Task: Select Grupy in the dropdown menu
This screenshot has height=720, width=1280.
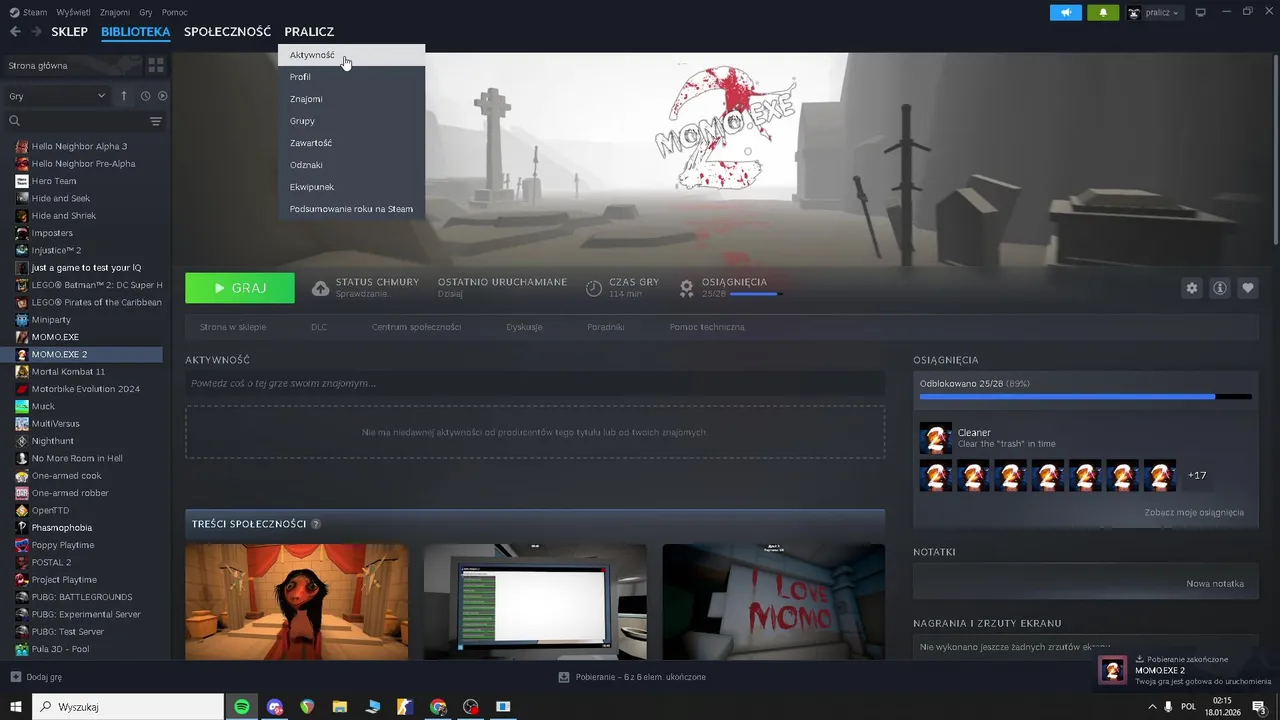Action: pyautogui.click(x=351, y=121)
